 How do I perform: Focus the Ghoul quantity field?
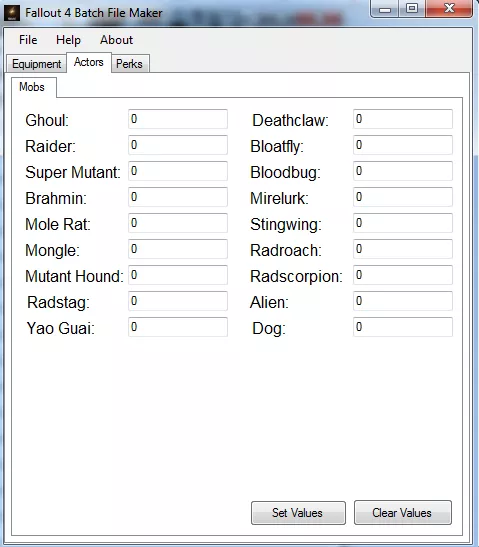[178, 119]
